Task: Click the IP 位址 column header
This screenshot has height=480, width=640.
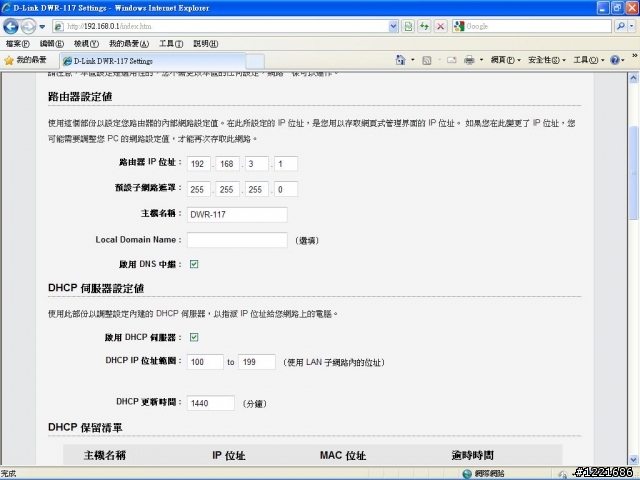Action: (229, 456)
